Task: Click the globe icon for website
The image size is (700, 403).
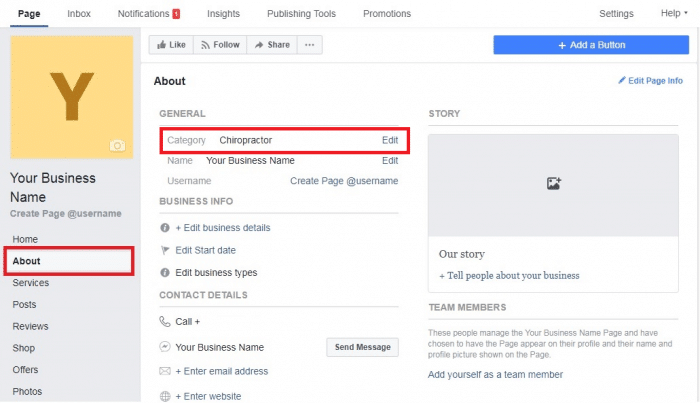Action: point(165,396)
